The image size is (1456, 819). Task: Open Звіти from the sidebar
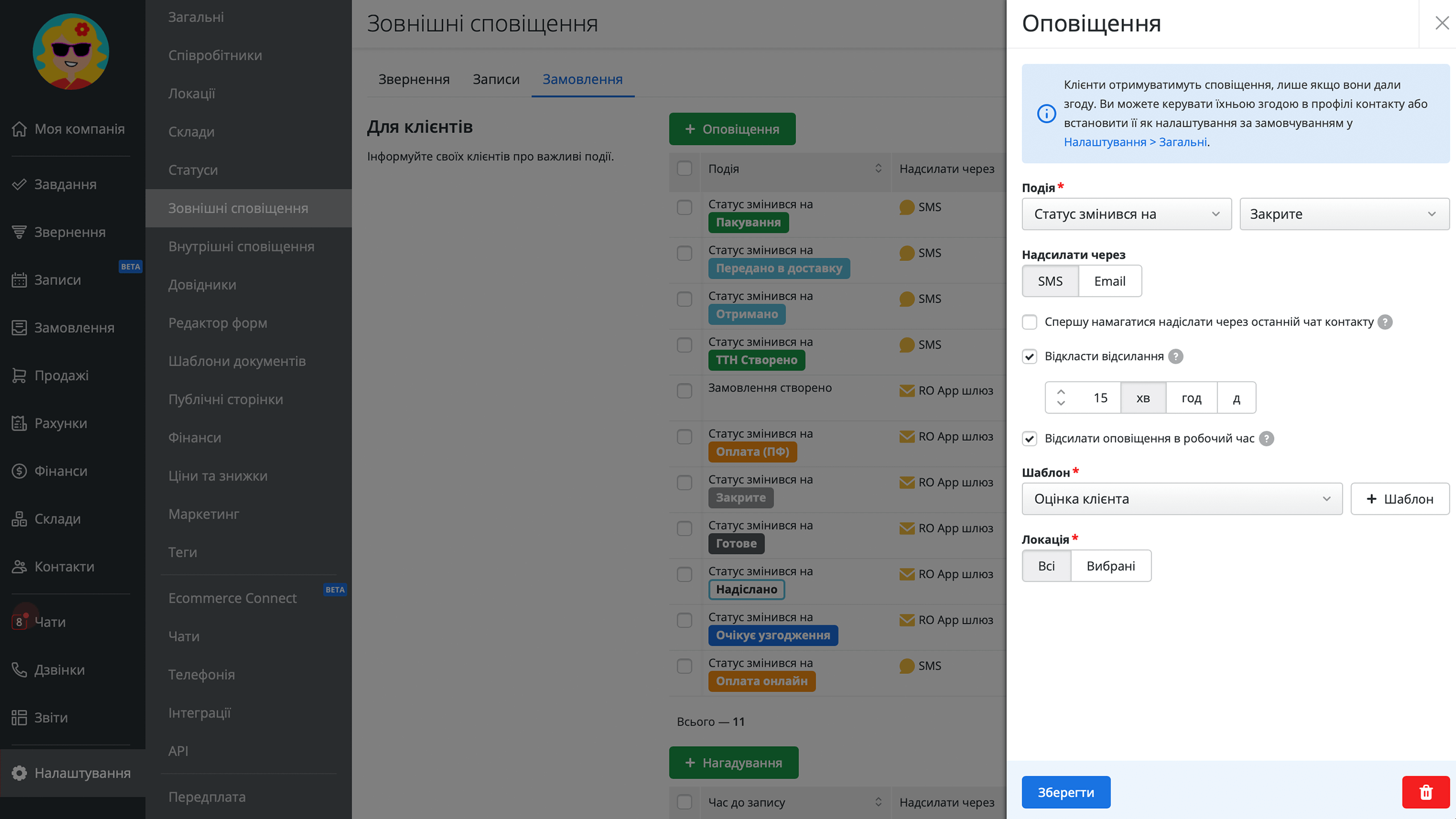click(x=51, y=717)
